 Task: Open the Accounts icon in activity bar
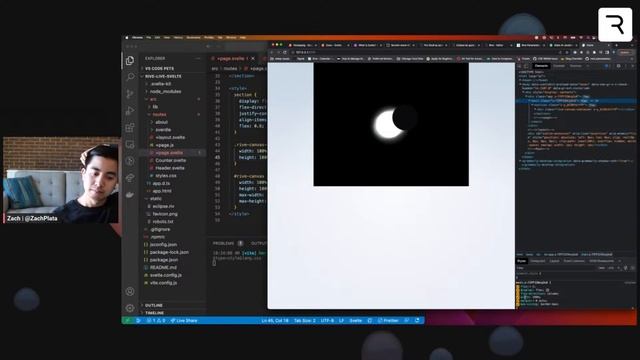(130, 291)
